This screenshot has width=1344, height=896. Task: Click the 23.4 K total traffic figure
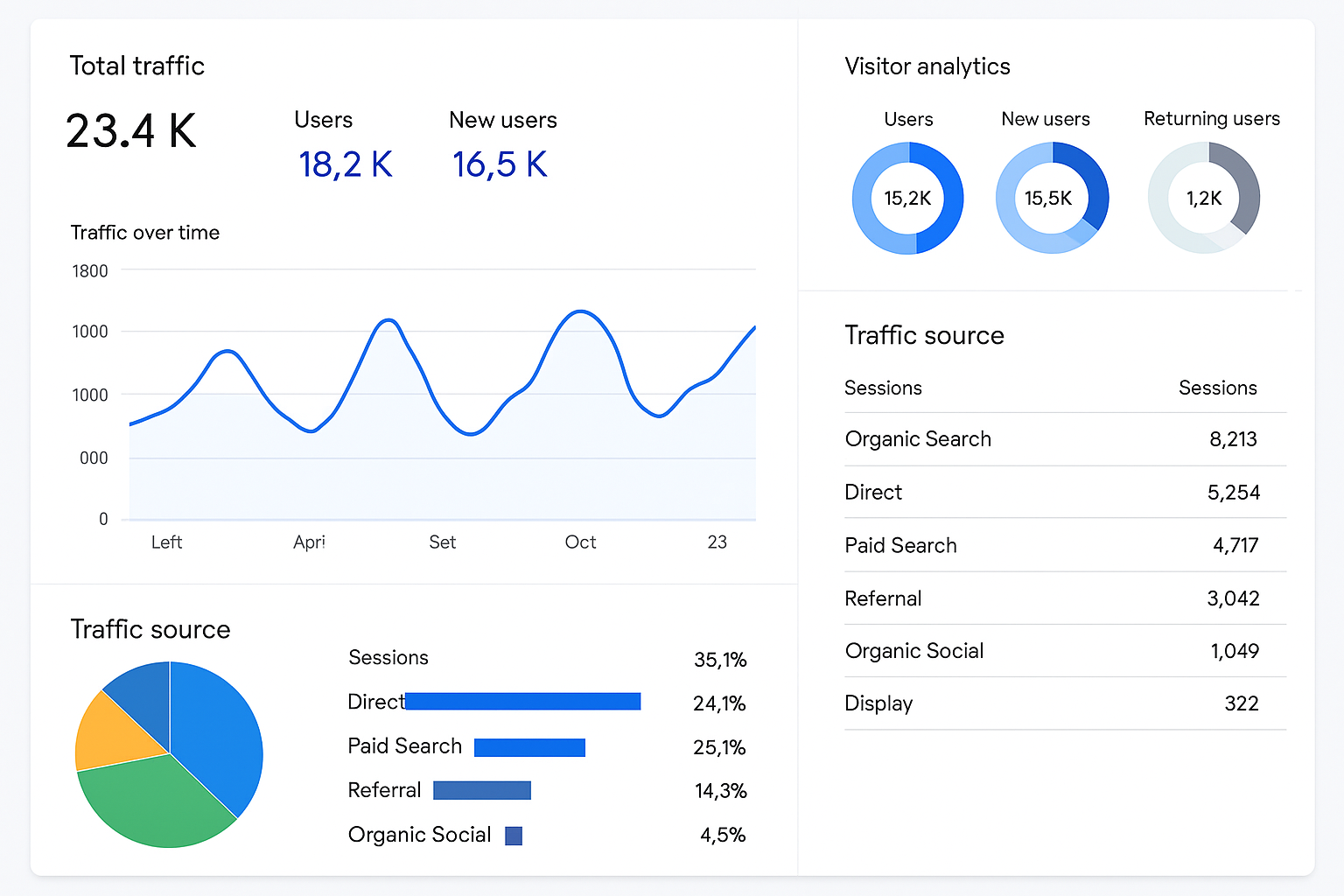pos(131,131)
